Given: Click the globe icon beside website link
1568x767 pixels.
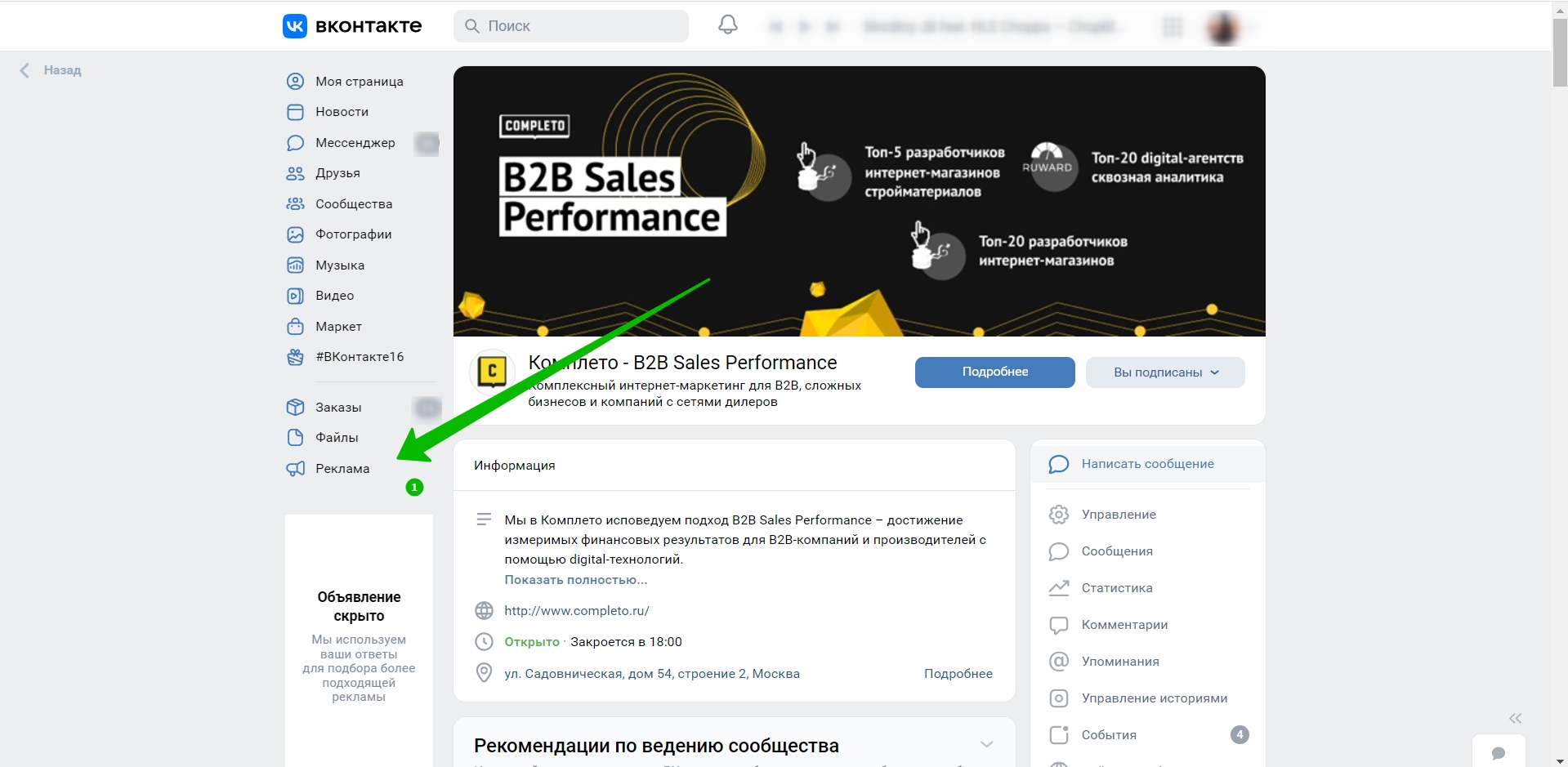Looking at the screenshot, I should pos(484,611).
